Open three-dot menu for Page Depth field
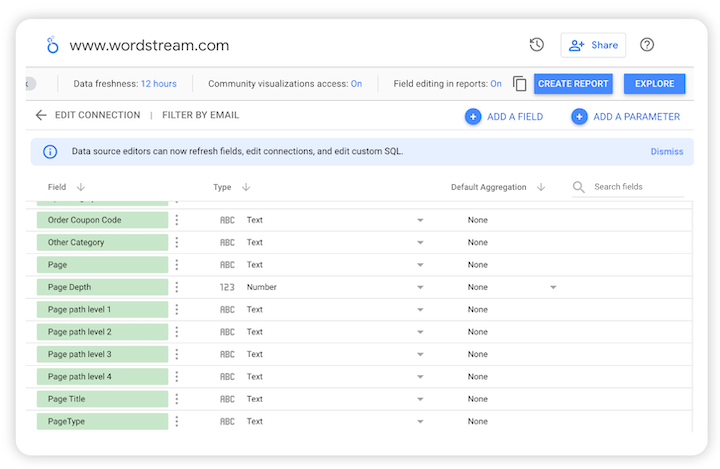This screenshot has width=720, height=469. click(x=177, y=287)
